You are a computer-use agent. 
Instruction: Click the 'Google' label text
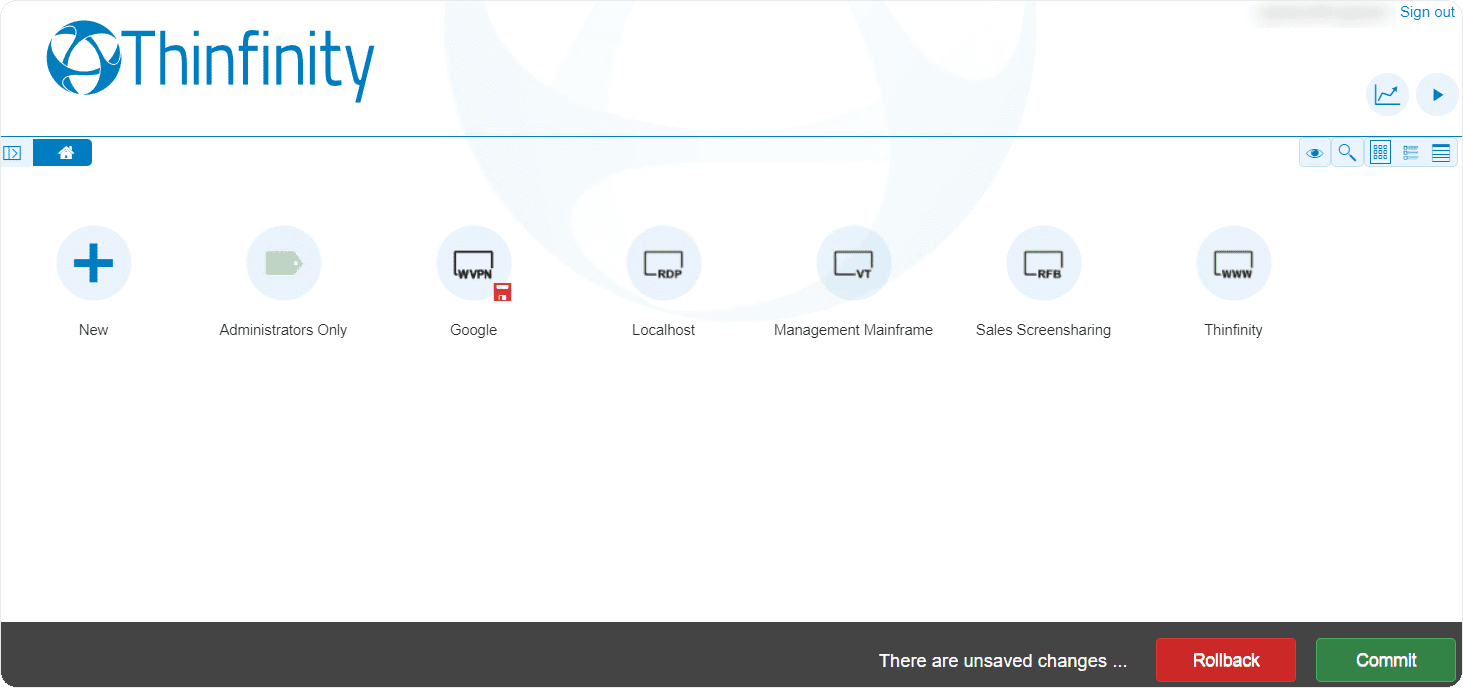point(474,330)
